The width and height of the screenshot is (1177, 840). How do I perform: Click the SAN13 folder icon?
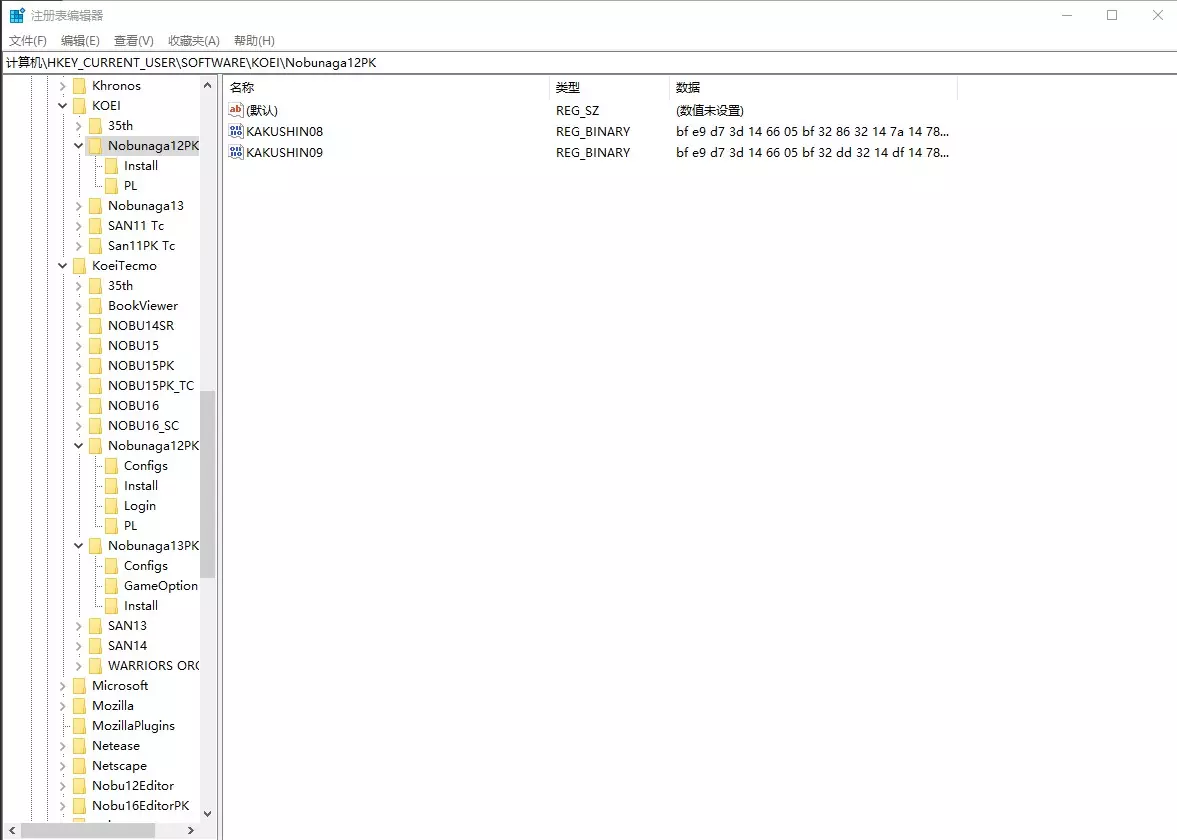tap(95, 626)
